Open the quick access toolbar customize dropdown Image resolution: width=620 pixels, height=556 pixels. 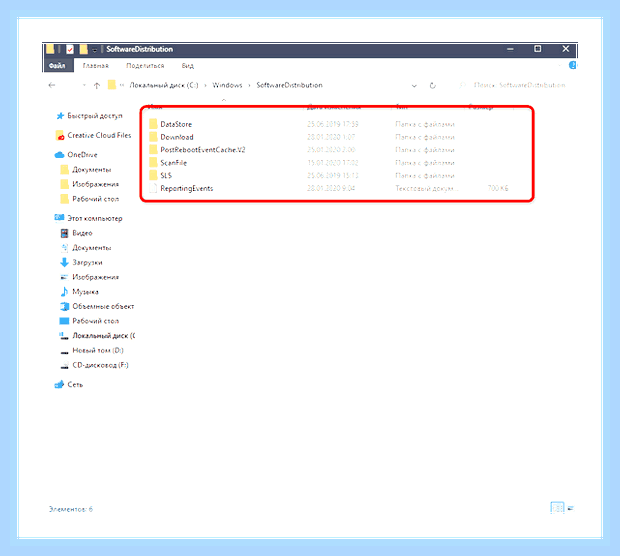[95, 50]
